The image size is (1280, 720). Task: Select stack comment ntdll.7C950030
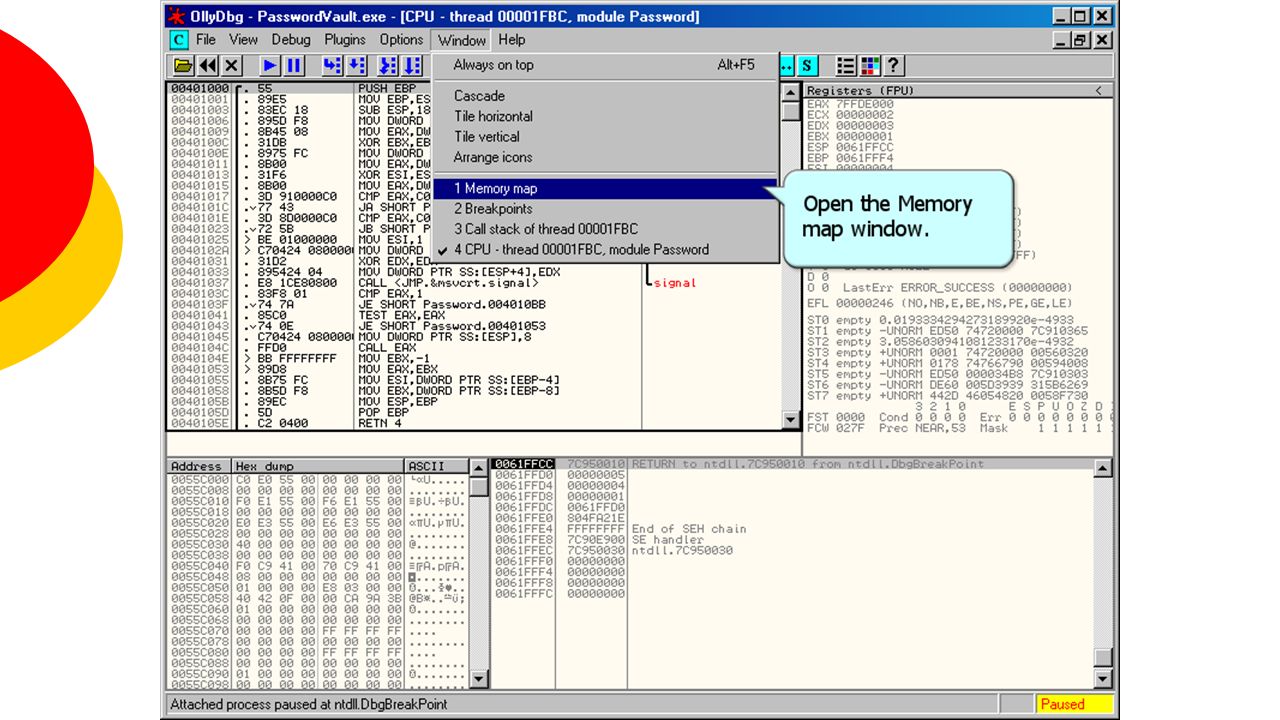tap(682, 551)
